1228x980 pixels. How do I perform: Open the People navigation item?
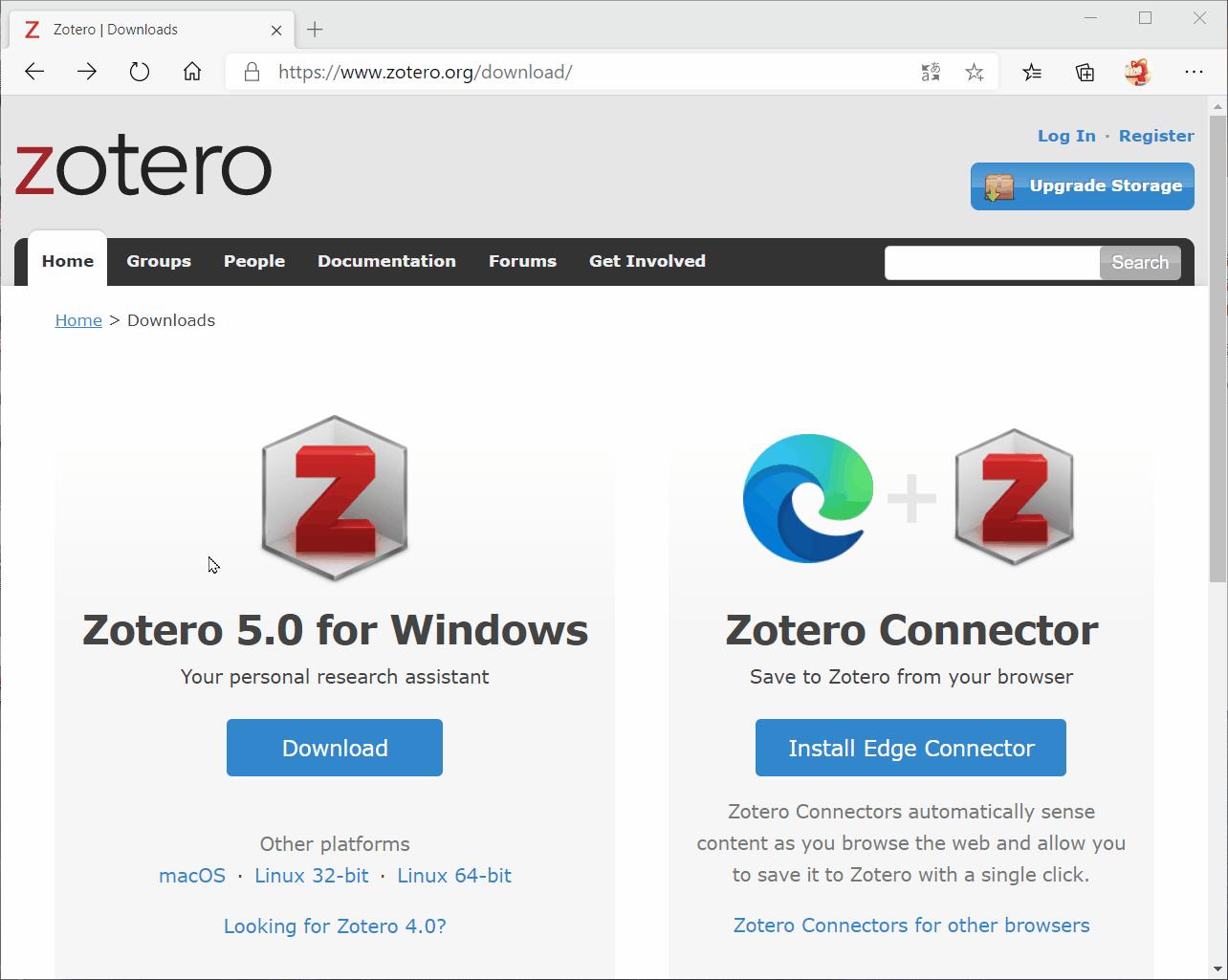pyautogui.click(x=254, y=261)
